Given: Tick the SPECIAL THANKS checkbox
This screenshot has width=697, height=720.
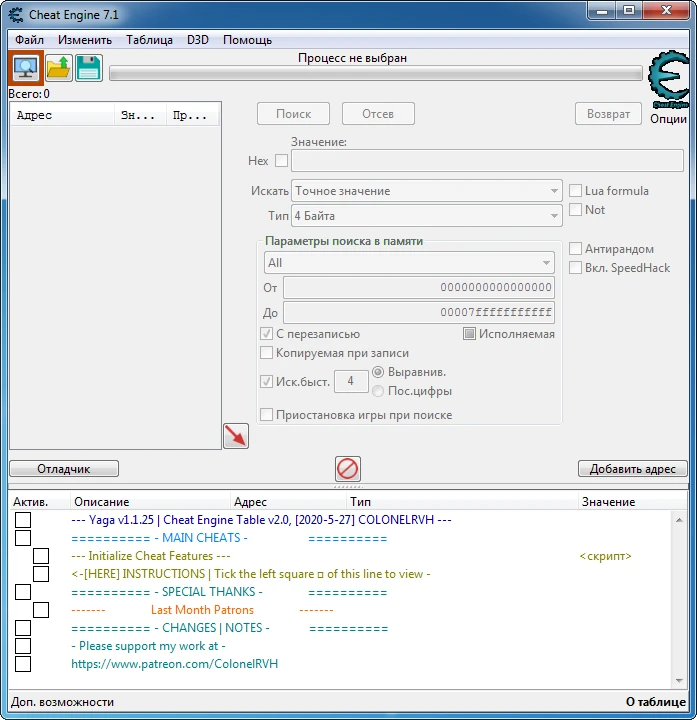Looking at the screenshot, I should pyautogui.click(x=23, y=592).
